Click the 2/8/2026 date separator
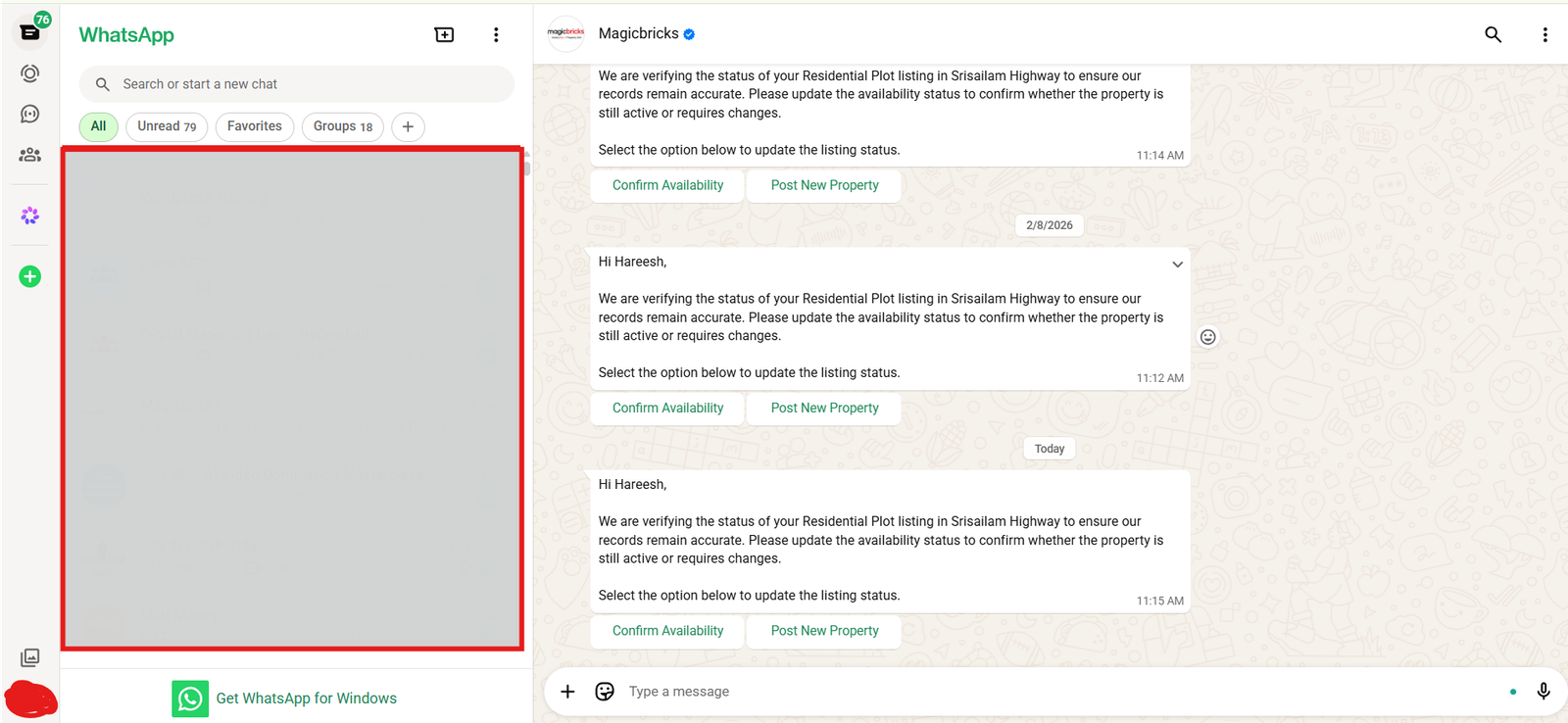The width and height of the screenshot is (1568, 723). point(1050,225)
